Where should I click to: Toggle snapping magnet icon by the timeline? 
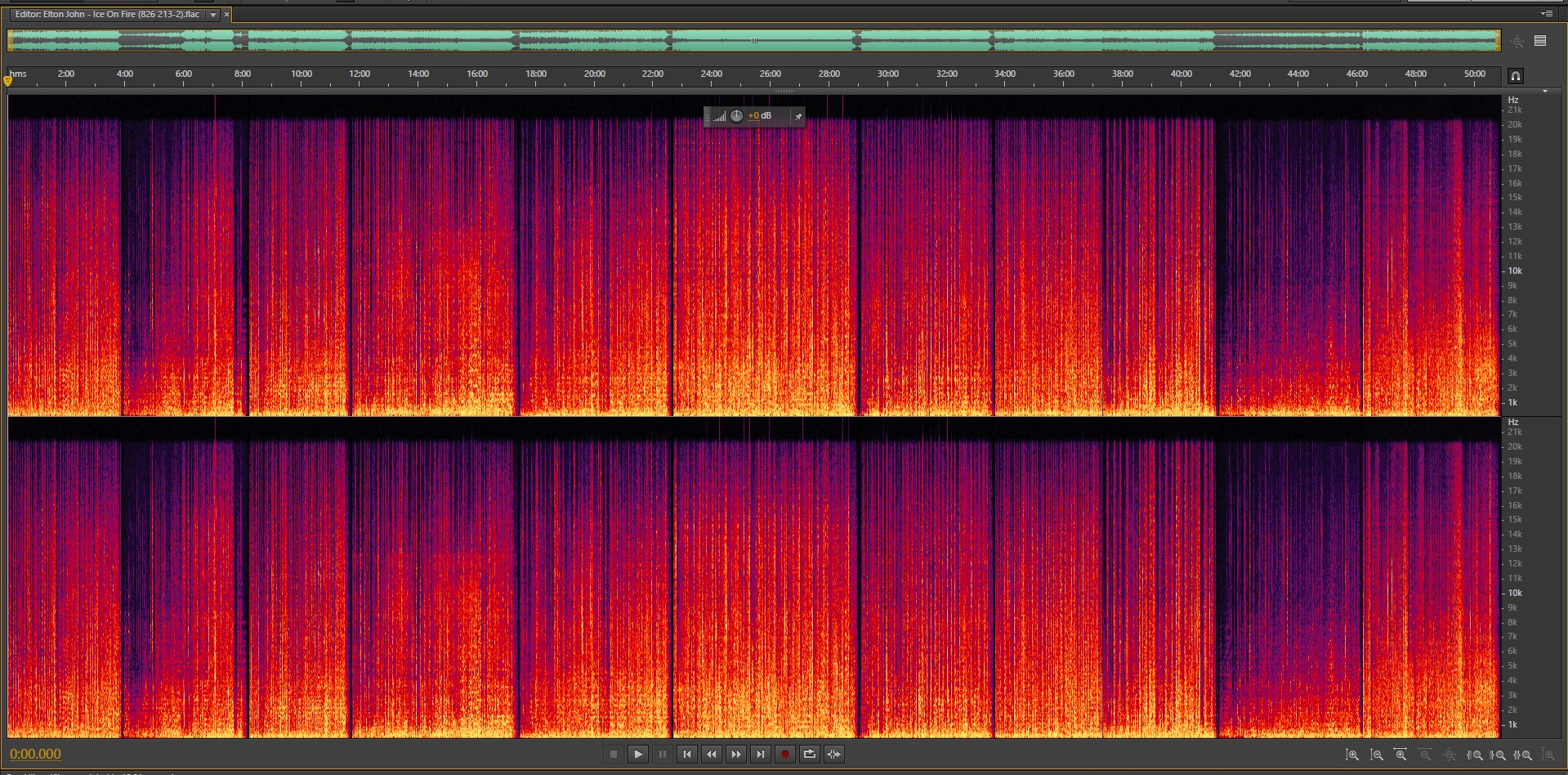click(1515, 76)
